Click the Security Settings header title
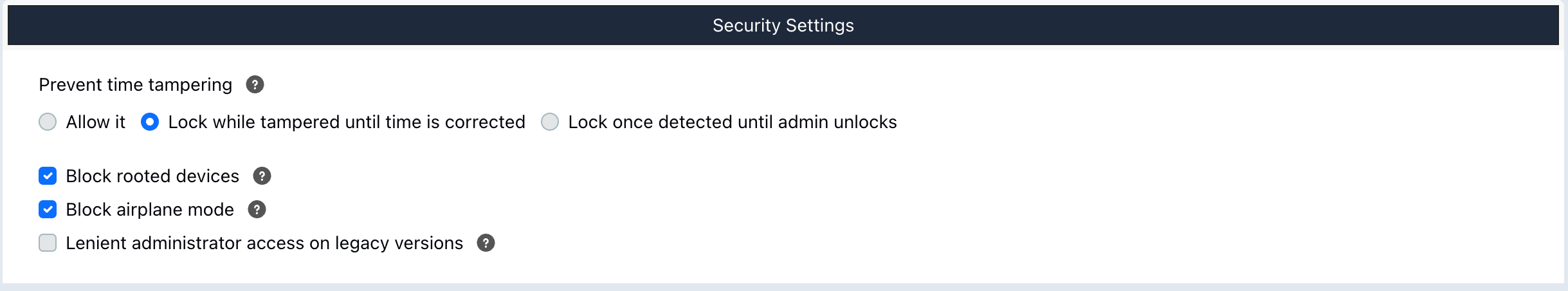 (783, 25)
